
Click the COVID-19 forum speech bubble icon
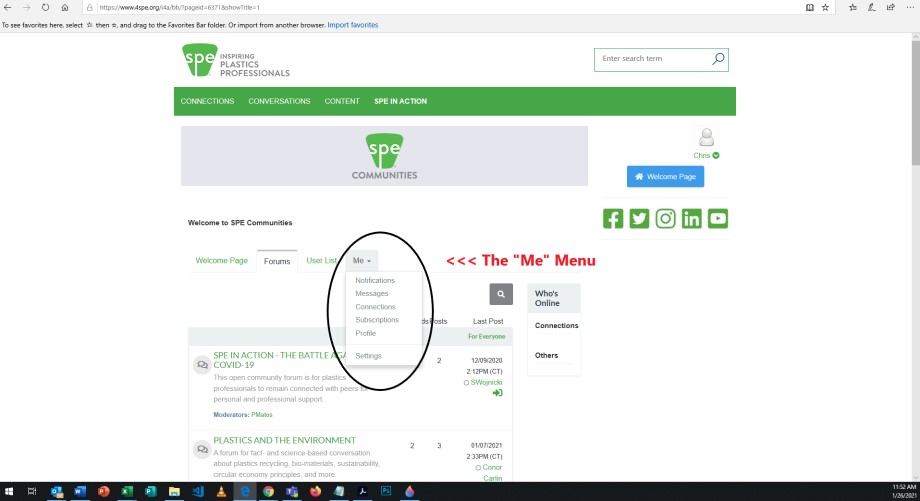202,365
